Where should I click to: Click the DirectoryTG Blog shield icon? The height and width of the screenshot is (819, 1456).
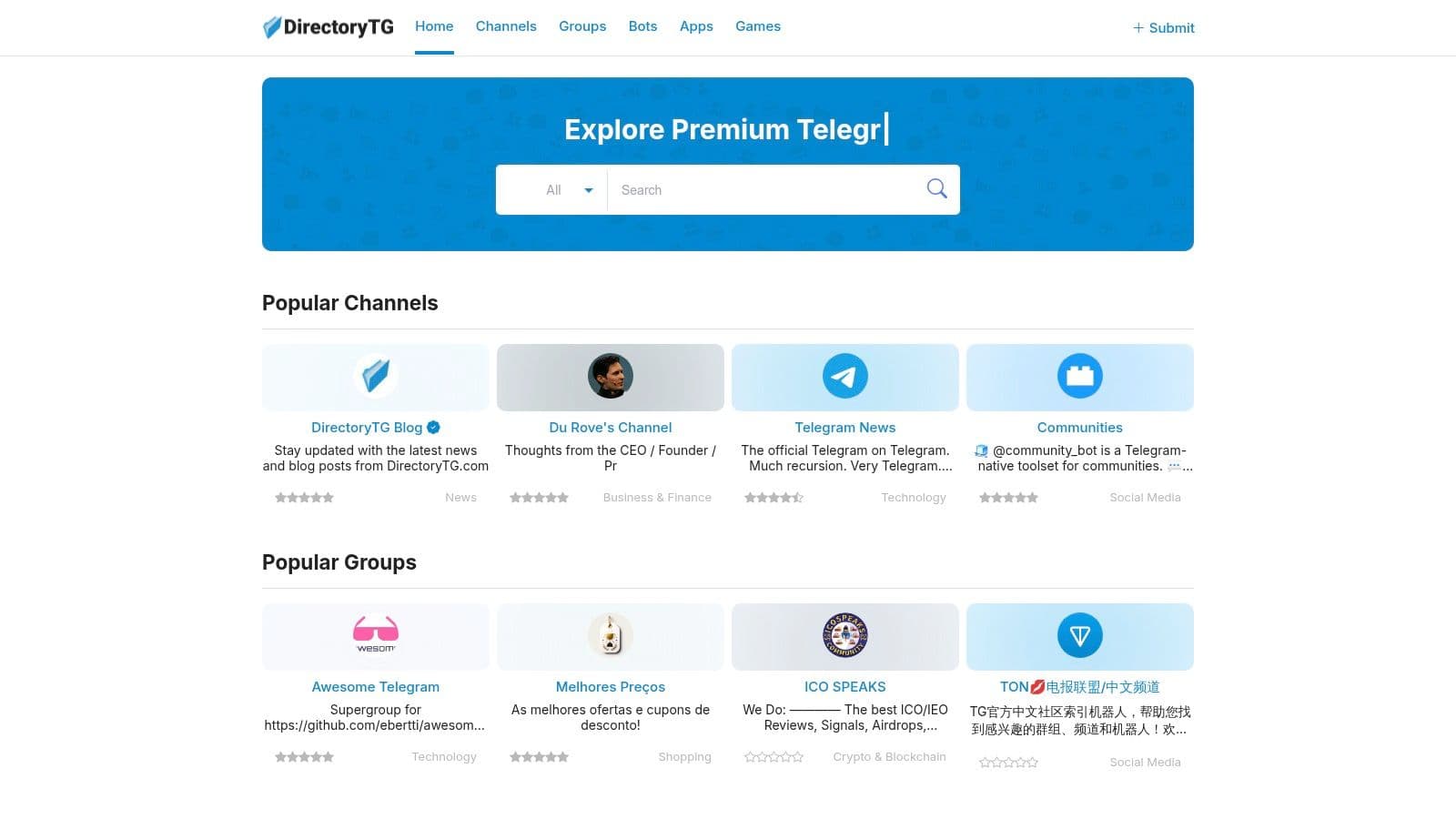pyautogui.click(x=375, y=376)
